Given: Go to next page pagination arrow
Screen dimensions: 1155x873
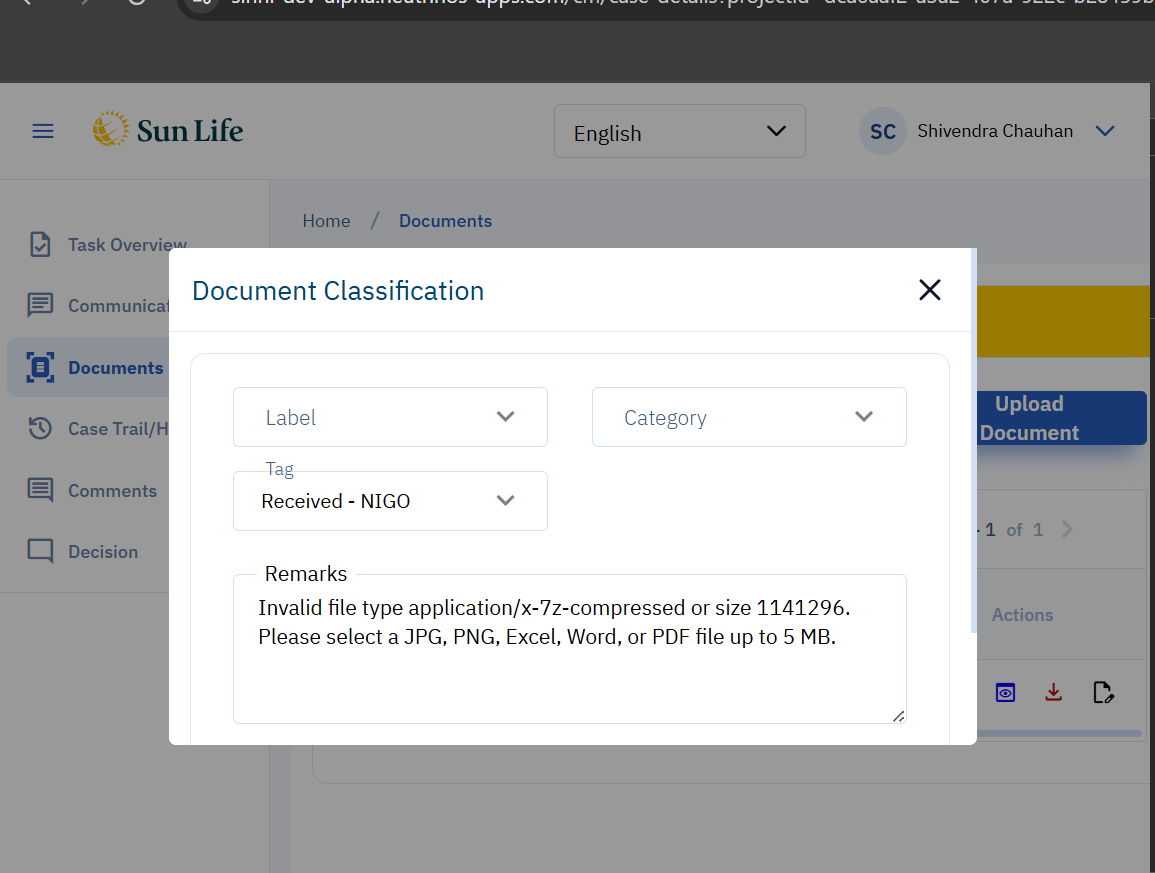Looking at the screenshot, I should pos(1067,529).
